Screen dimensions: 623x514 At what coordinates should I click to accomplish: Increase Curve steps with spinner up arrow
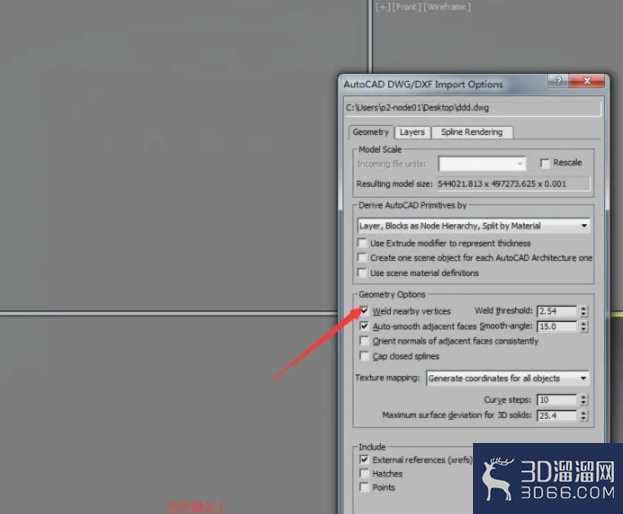click(583, 397)
